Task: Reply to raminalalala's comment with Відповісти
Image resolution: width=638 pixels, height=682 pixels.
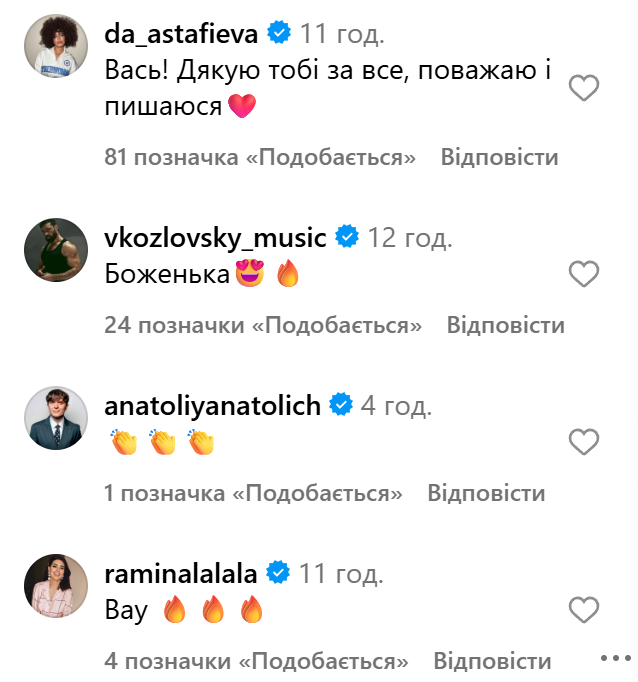Action: click(x=492, y=662)
